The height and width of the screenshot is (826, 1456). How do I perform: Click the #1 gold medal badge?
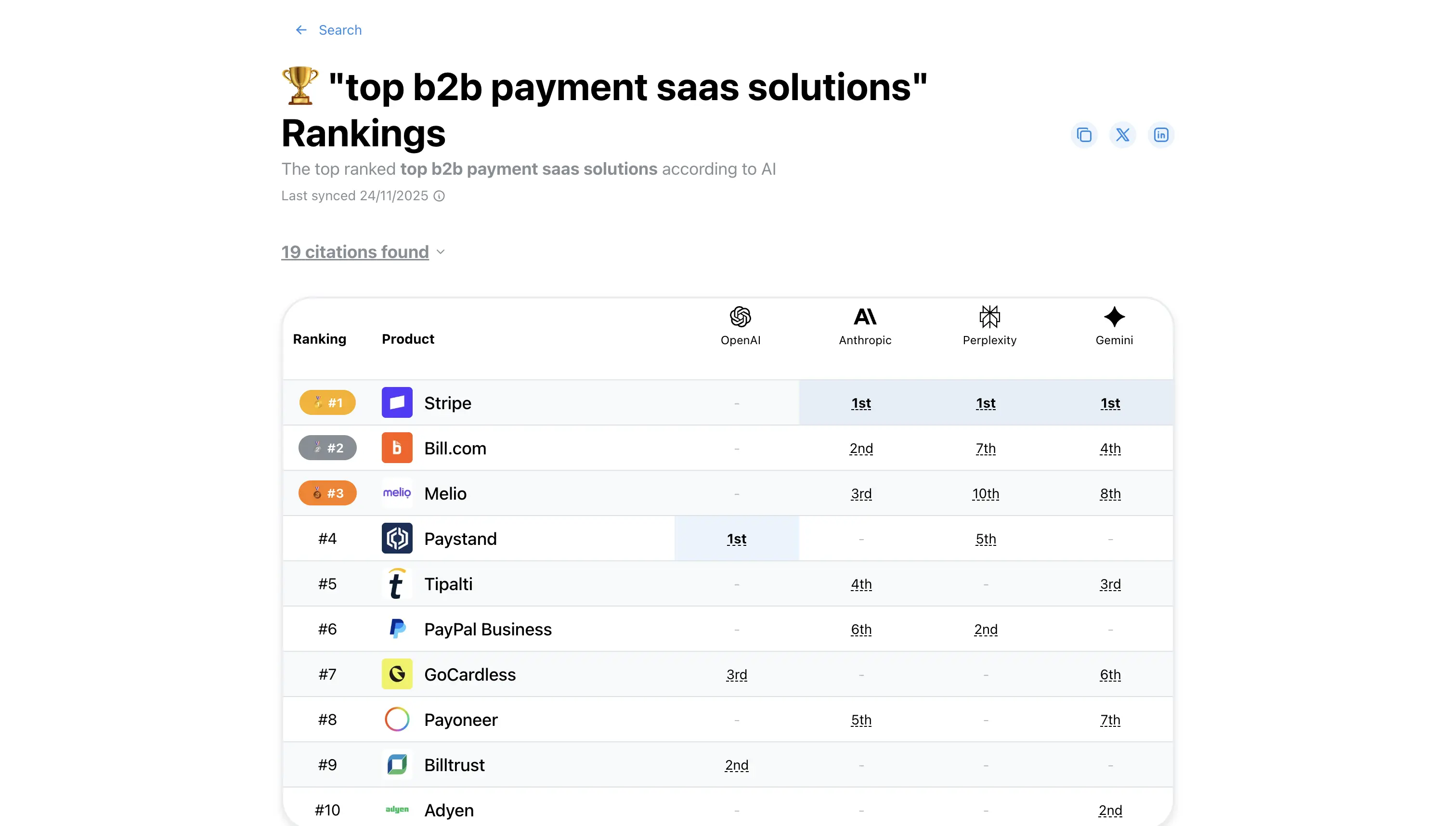327,403
